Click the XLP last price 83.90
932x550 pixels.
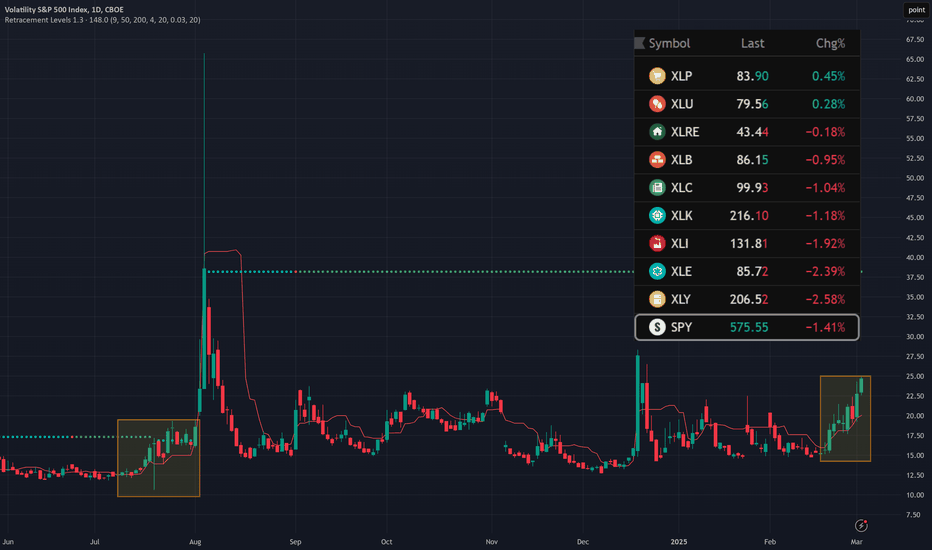click(x=752, y=76)
